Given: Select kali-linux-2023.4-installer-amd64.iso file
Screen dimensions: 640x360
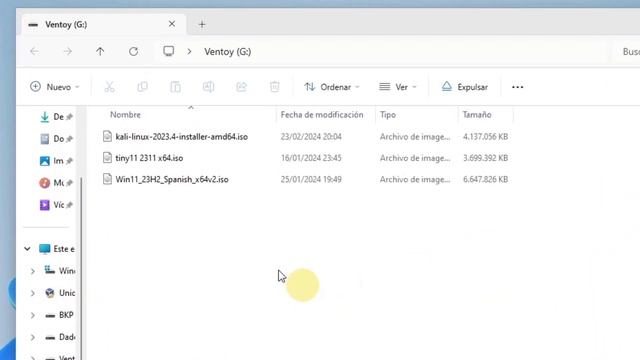Looking at the screenshot, I should coord(182,137).
